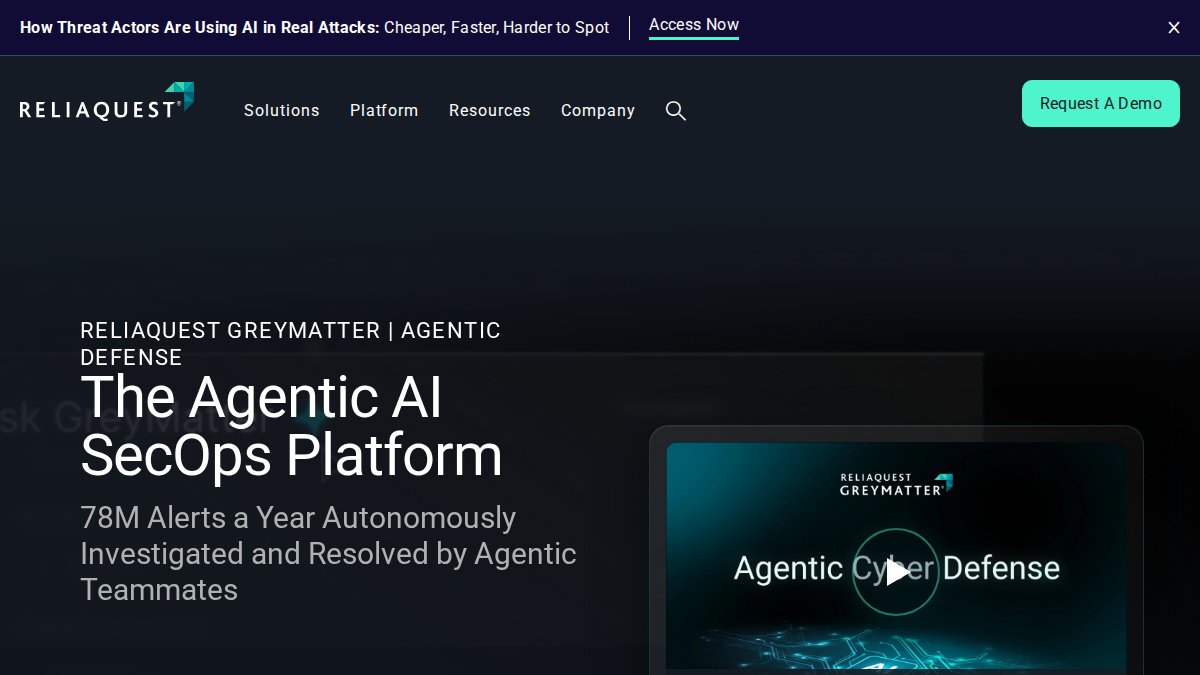
Task: Click the heading The Agentic AI SecOps Platform
Action: click(291, 426)
